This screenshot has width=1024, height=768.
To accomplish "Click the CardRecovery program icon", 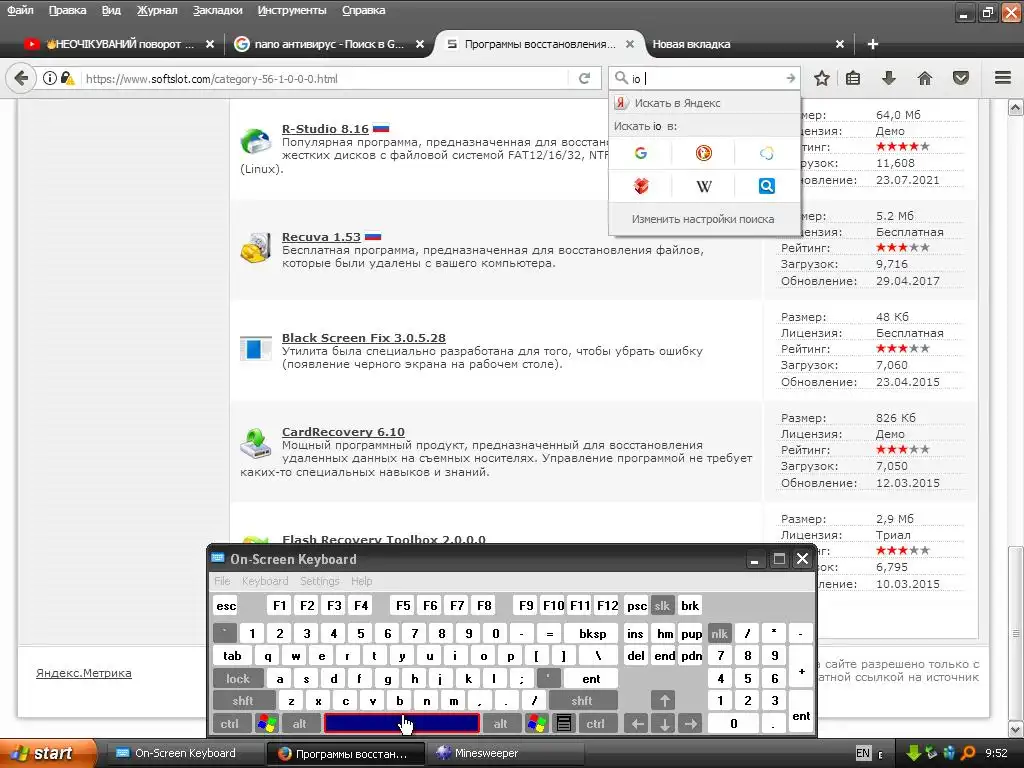I will (255, 444).
